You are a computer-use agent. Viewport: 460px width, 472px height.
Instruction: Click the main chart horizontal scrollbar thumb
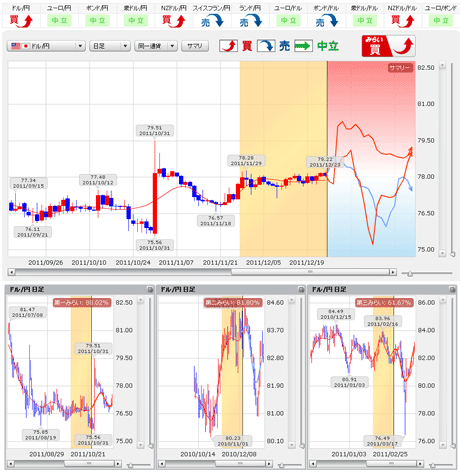click(x=310, y=272)
